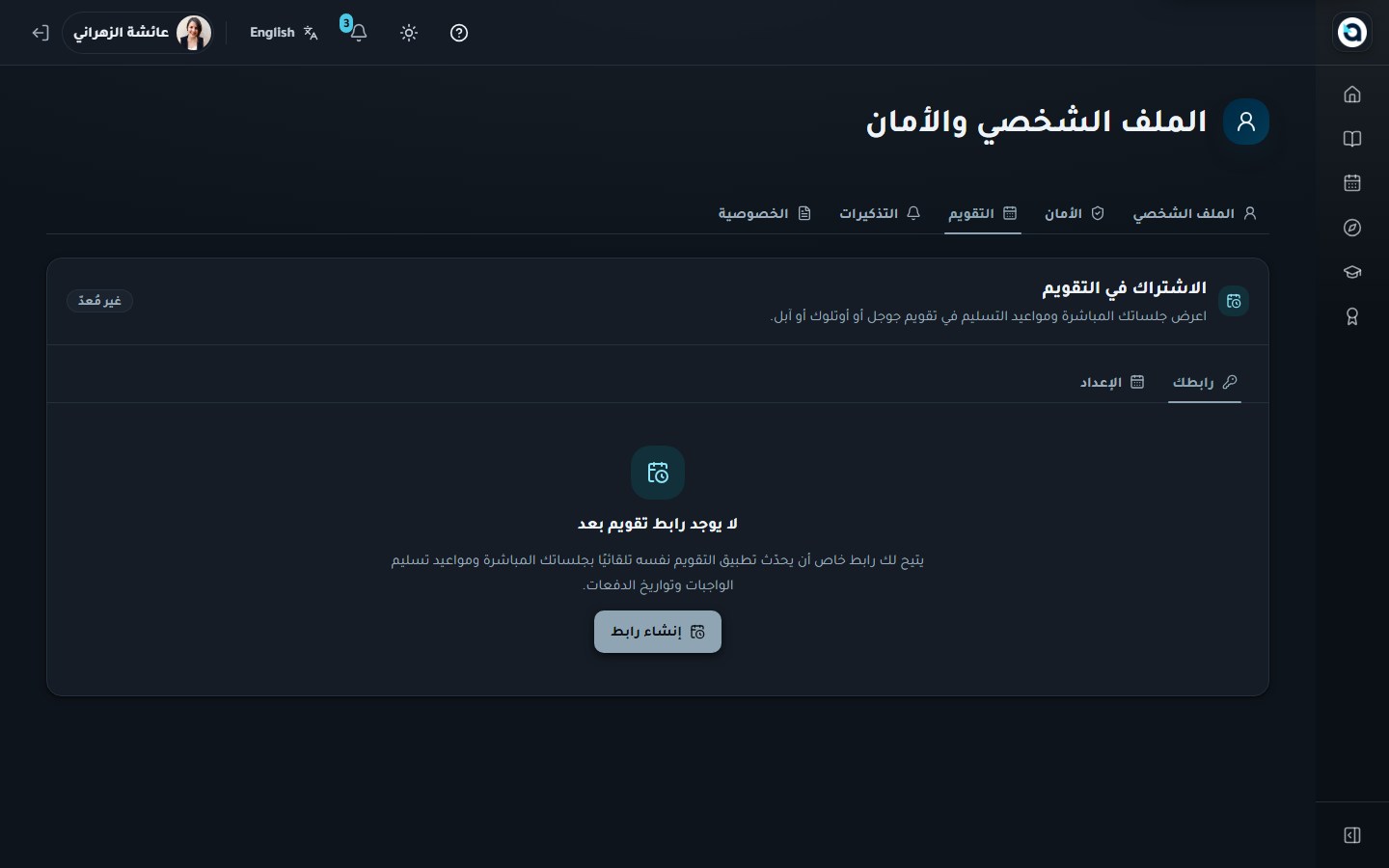Click the إنشاء رابط button
This screenshot has width=1389, height=868.
[x=658, y=632]
